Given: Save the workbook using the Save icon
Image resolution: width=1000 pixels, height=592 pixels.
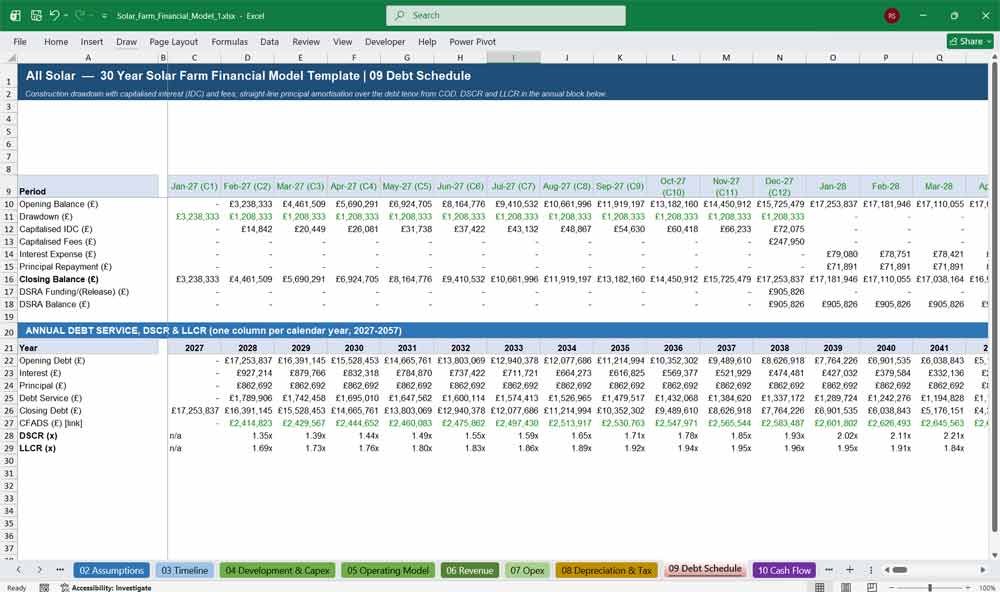Looking at the screenshot, I should tap(36, 15).
